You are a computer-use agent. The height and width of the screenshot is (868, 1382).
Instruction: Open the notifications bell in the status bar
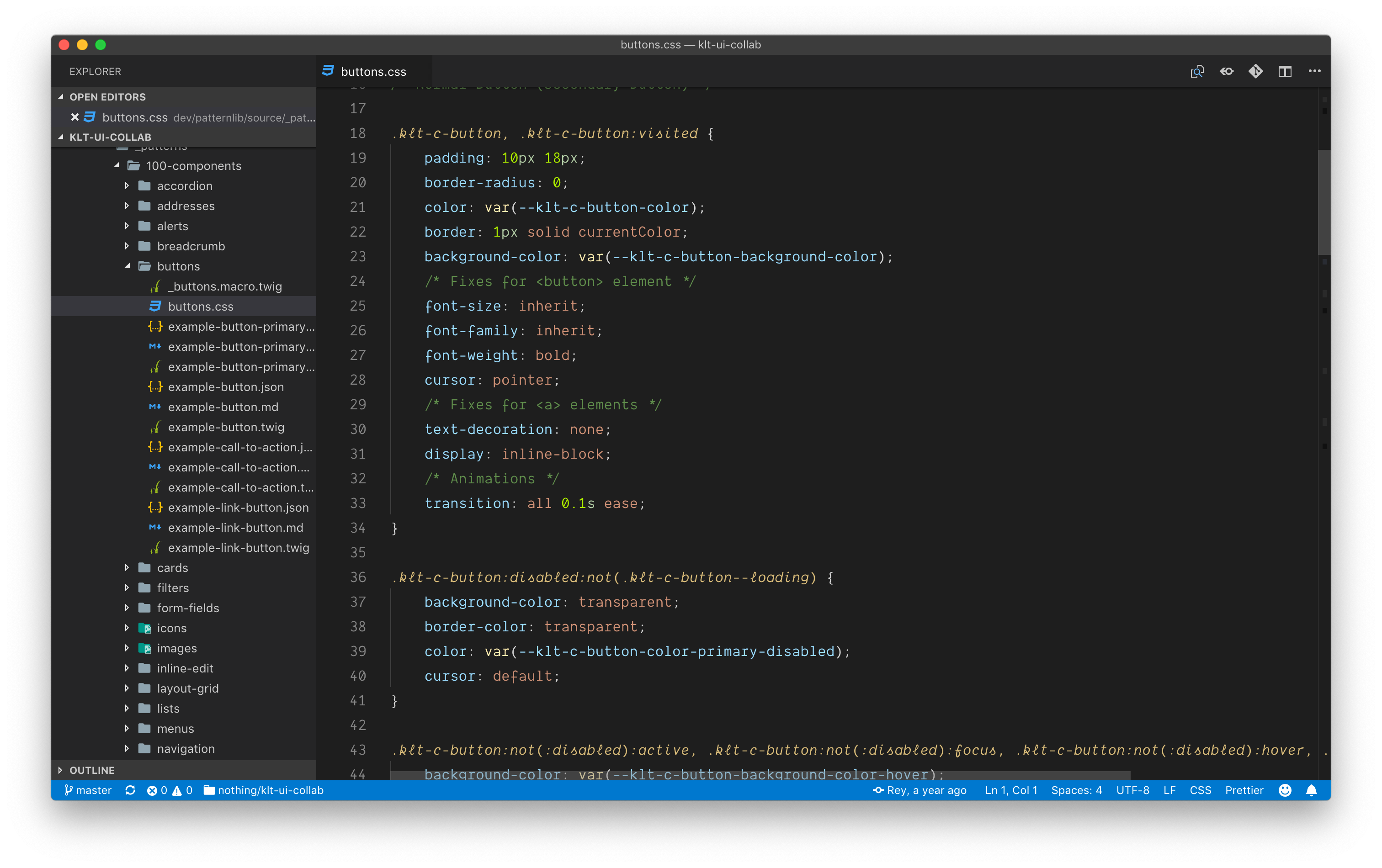[x=1312, y=790]
